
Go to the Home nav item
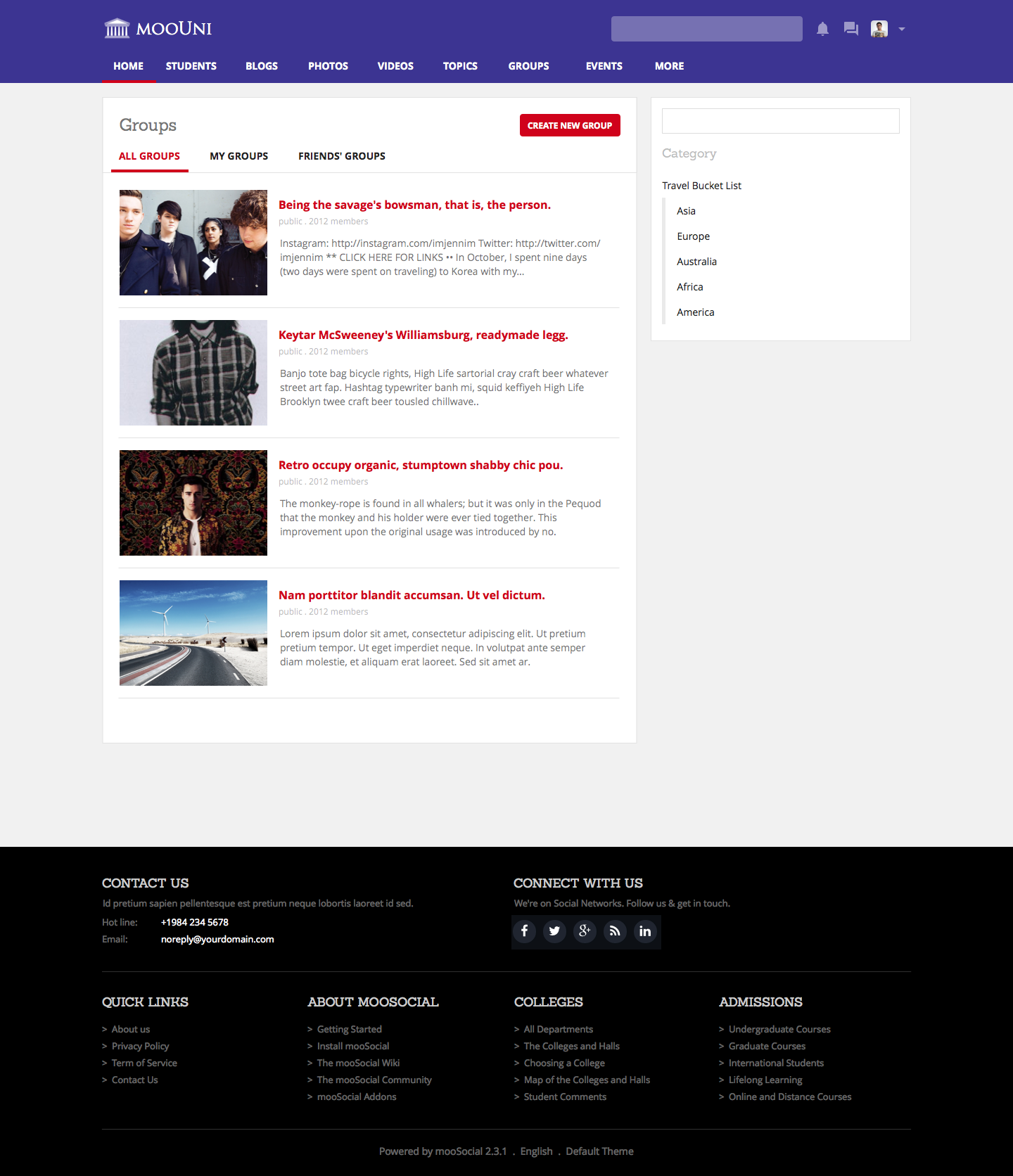click(129, 66)
